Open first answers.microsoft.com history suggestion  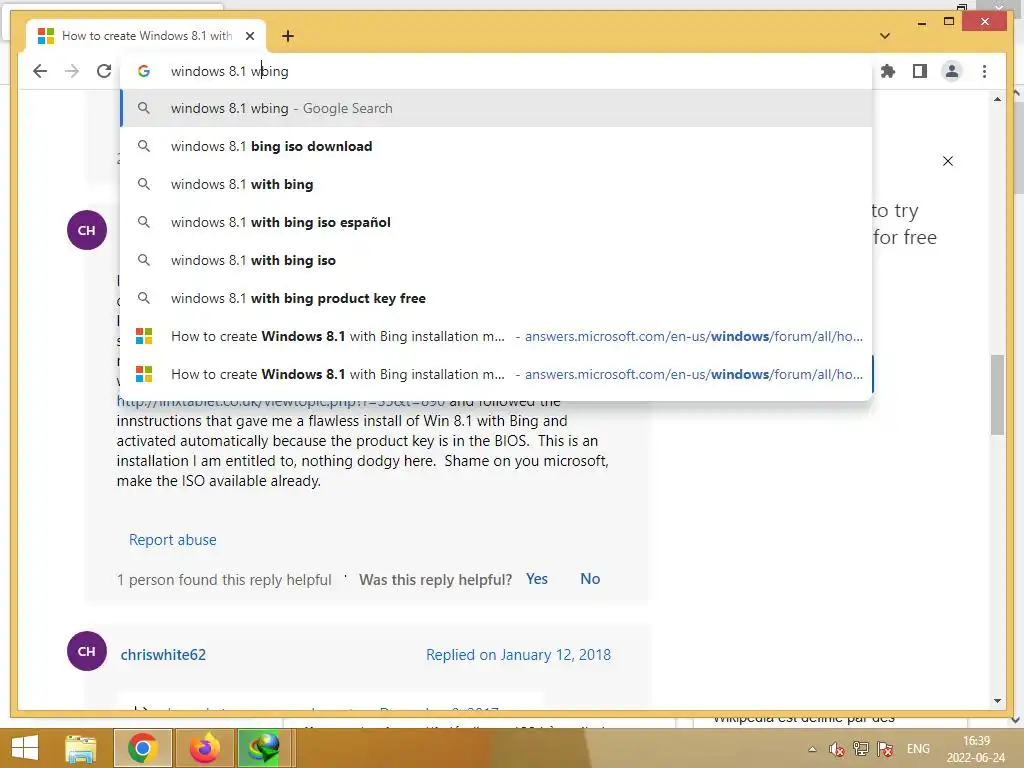pyautogui.click(x=496, y=336)
